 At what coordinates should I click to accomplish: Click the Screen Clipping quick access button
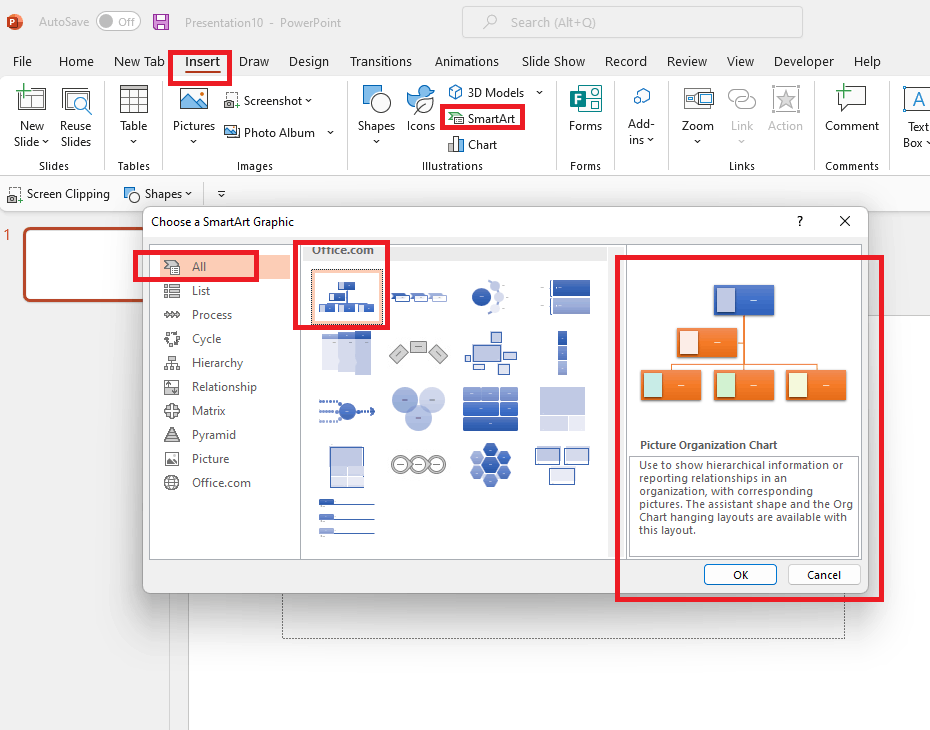(58, 194)
